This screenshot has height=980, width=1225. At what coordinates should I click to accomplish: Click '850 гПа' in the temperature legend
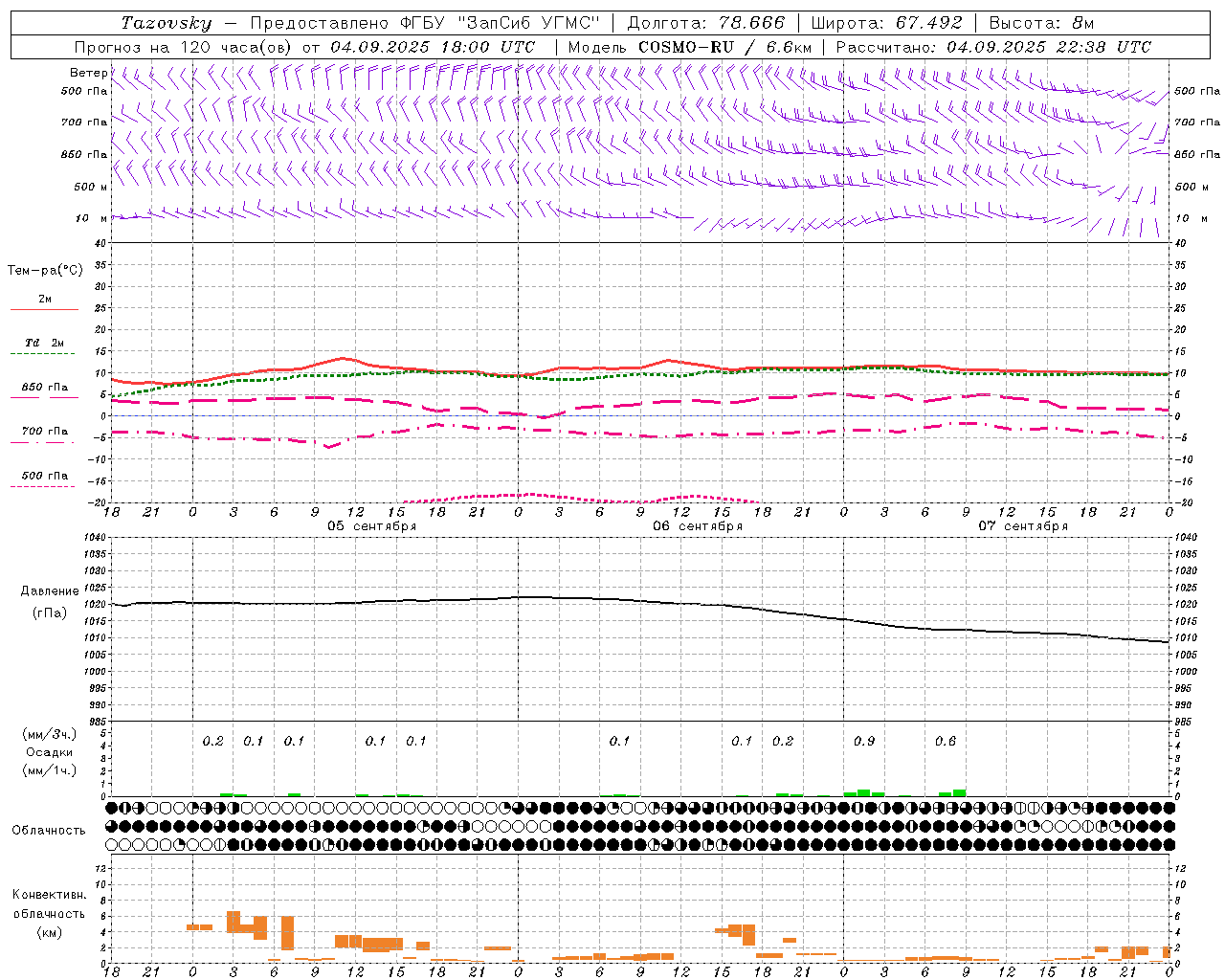45,388
